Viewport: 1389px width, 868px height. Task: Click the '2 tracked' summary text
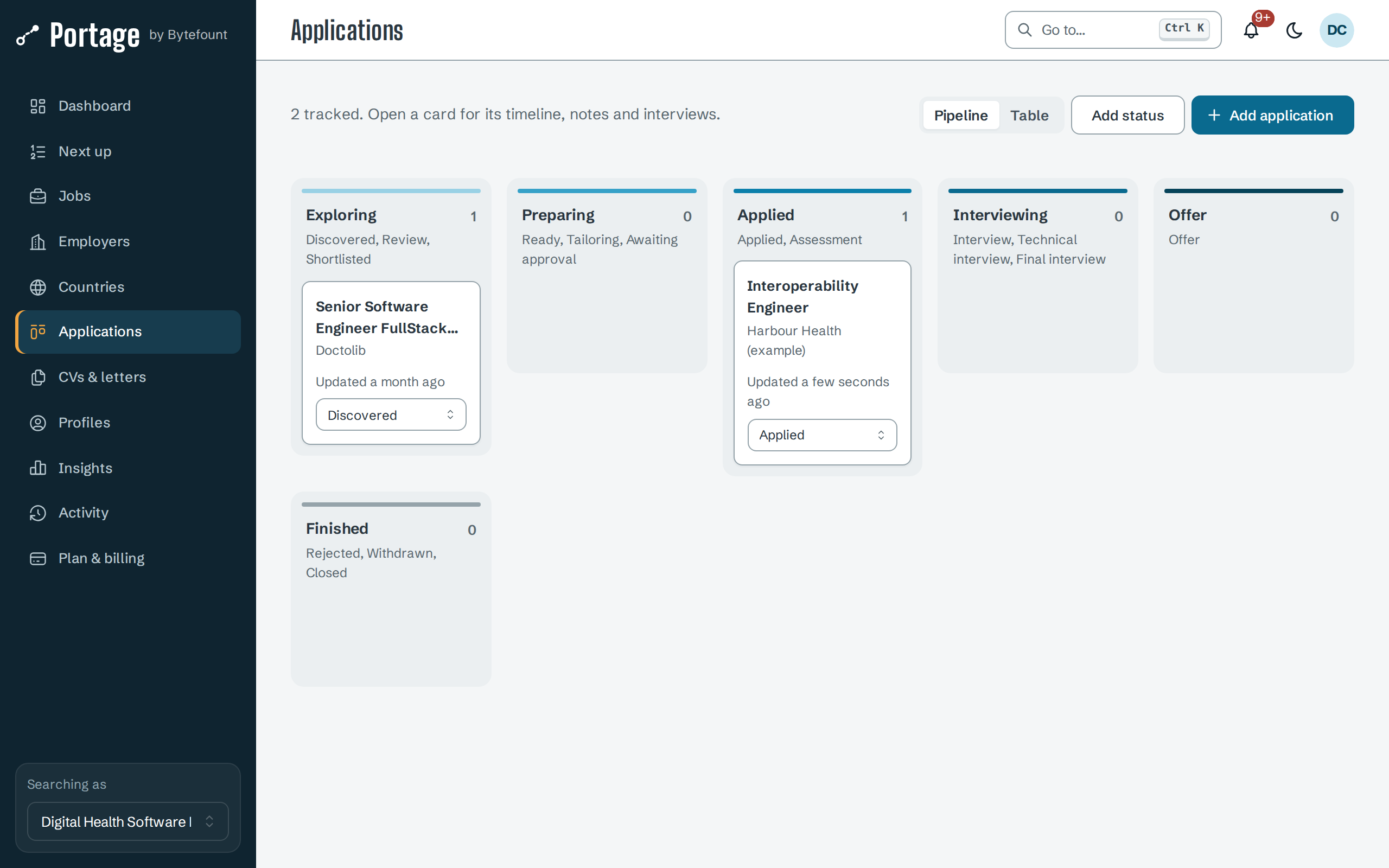505,114
